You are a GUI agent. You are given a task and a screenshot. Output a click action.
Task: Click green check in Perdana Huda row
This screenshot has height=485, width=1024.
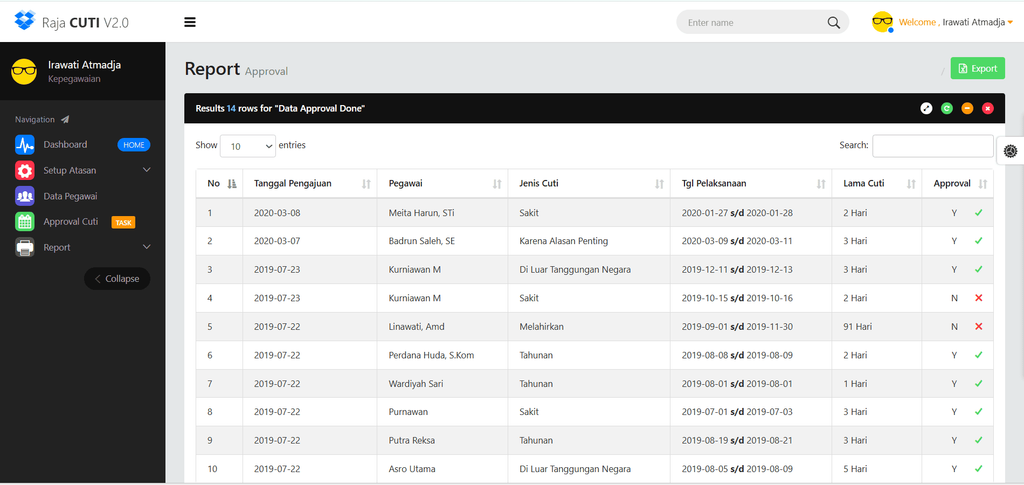978,355
